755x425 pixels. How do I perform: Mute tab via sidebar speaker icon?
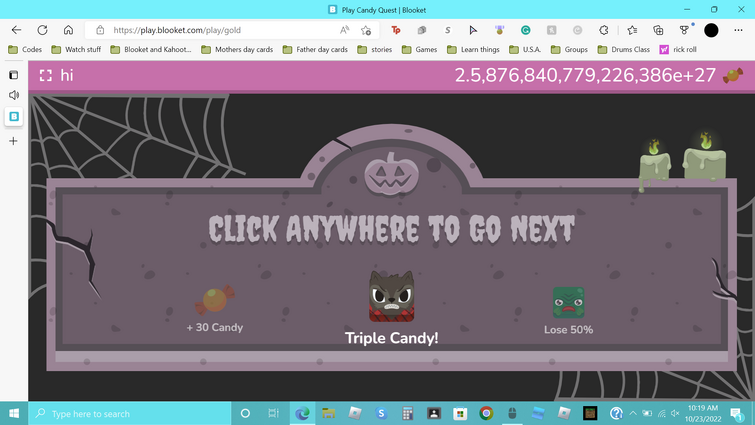pyautogui.click(x=14, y=95)
